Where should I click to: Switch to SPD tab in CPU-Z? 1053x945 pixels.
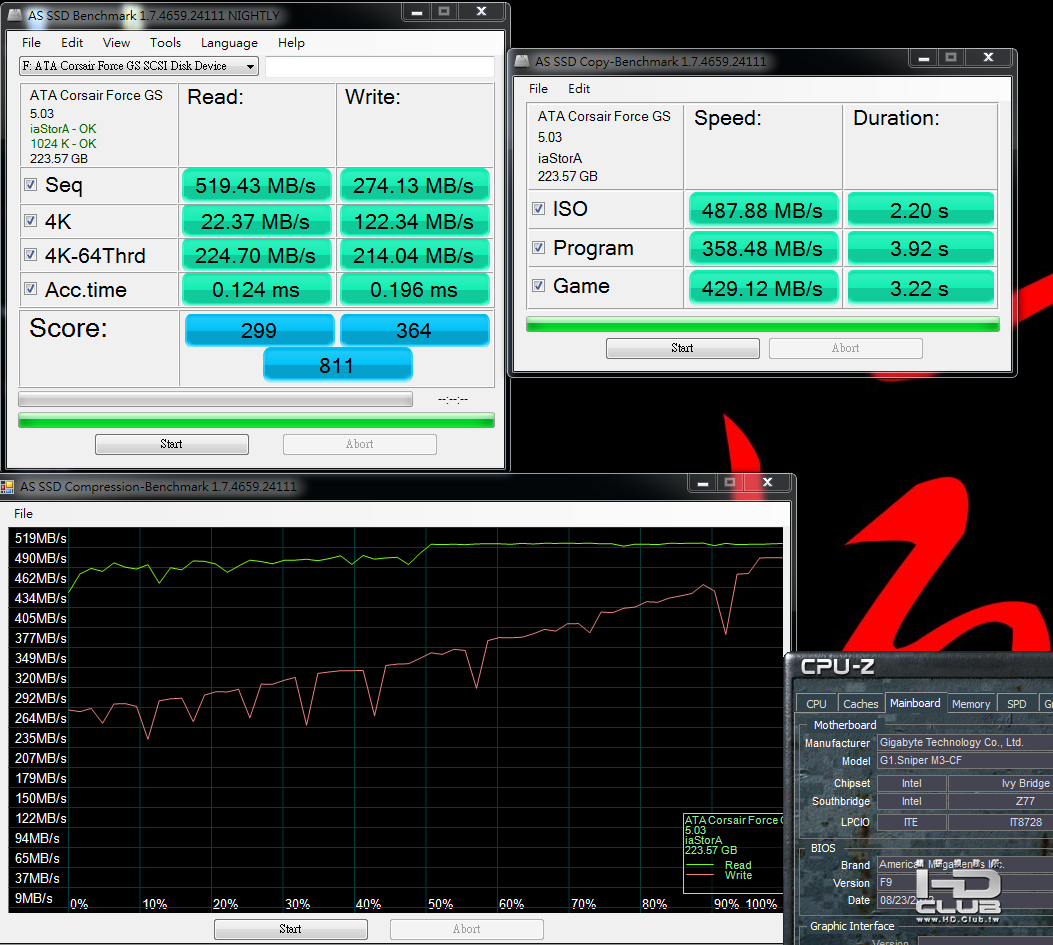[1017, 704]
